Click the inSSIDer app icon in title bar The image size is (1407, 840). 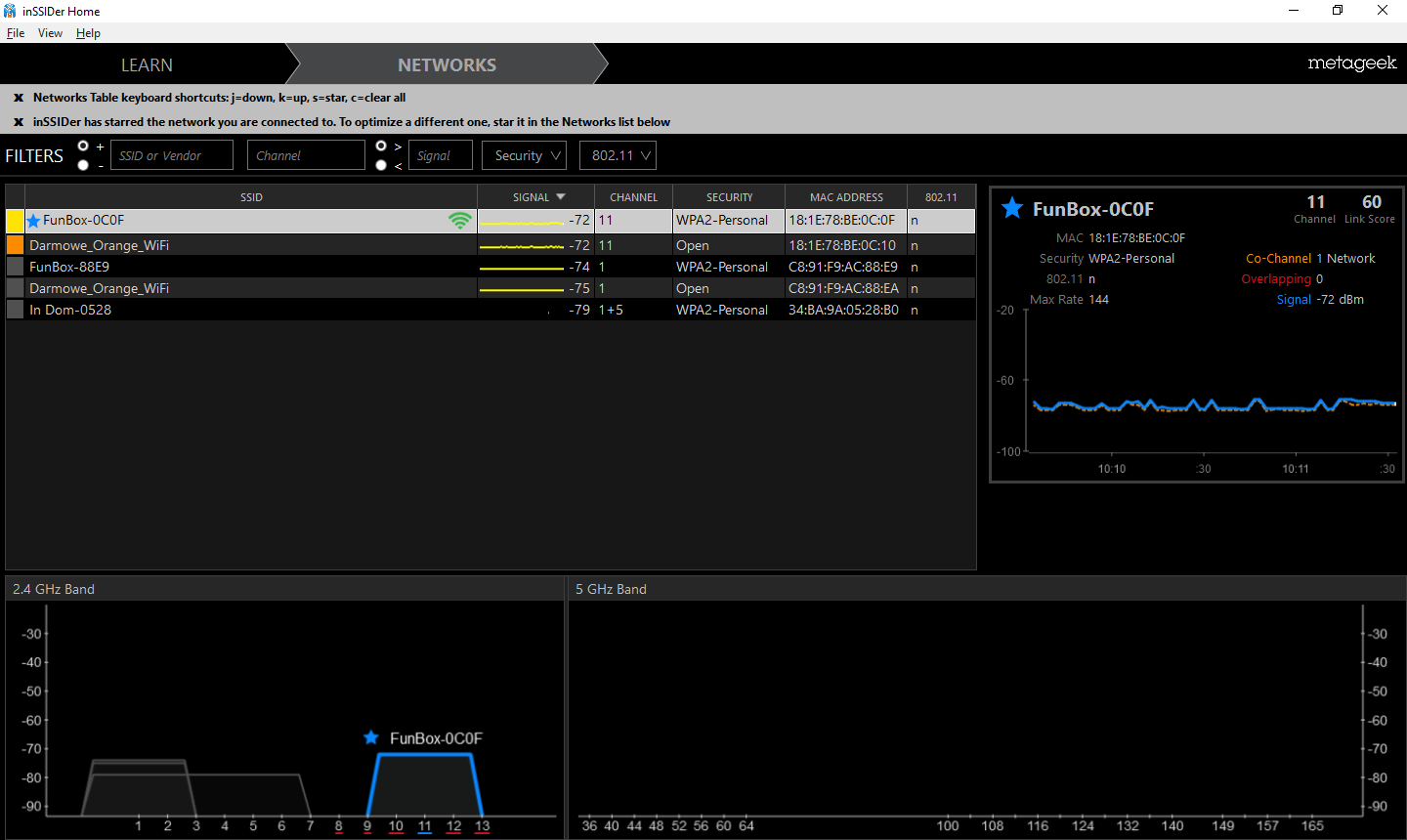10,11
